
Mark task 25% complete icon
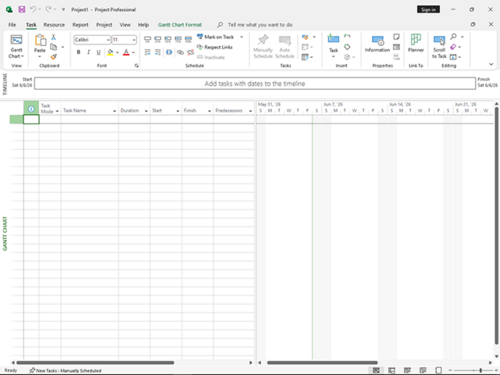158,40
